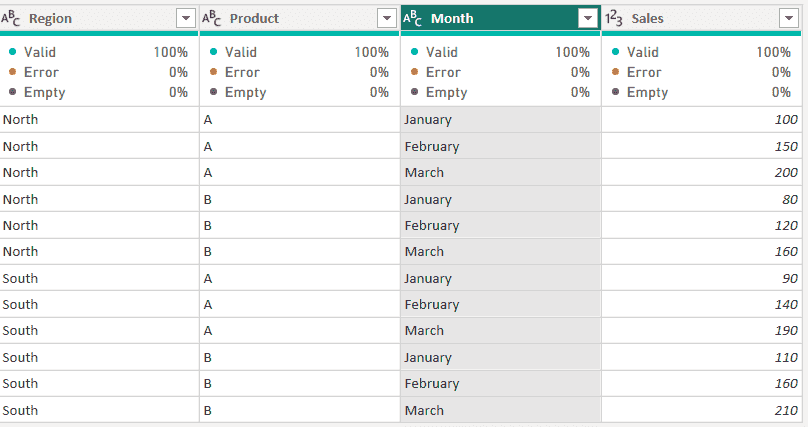The height and width of the screenshot is (427, 808).
Task: Click Error 0% in the Region quality stats
Action: pyautogui.click(x=98, y=72)
